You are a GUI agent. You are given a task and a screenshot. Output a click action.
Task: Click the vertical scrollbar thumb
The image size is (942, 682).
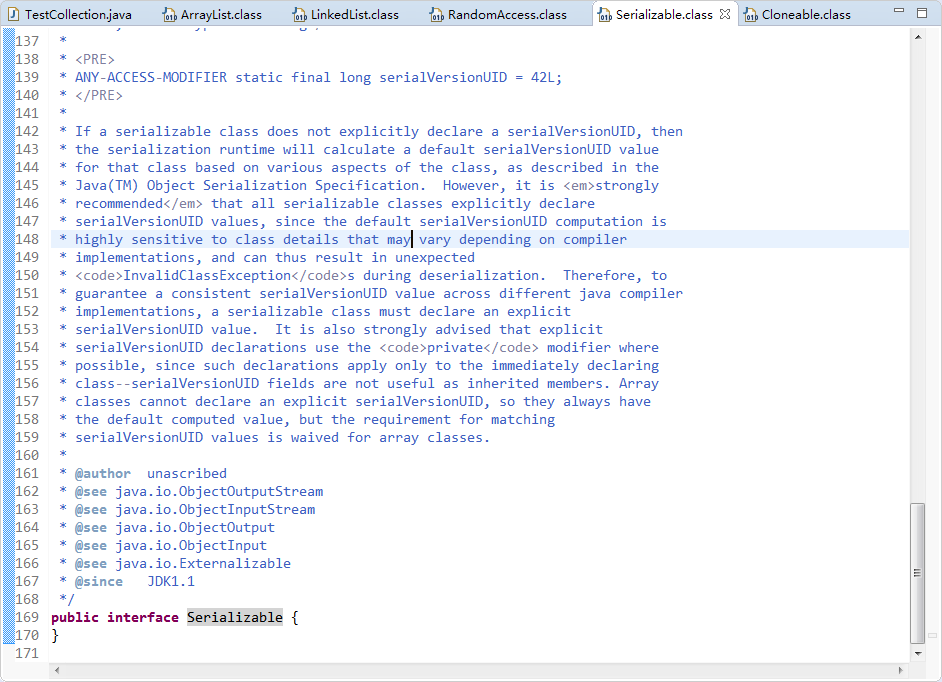tap(917, 573)
